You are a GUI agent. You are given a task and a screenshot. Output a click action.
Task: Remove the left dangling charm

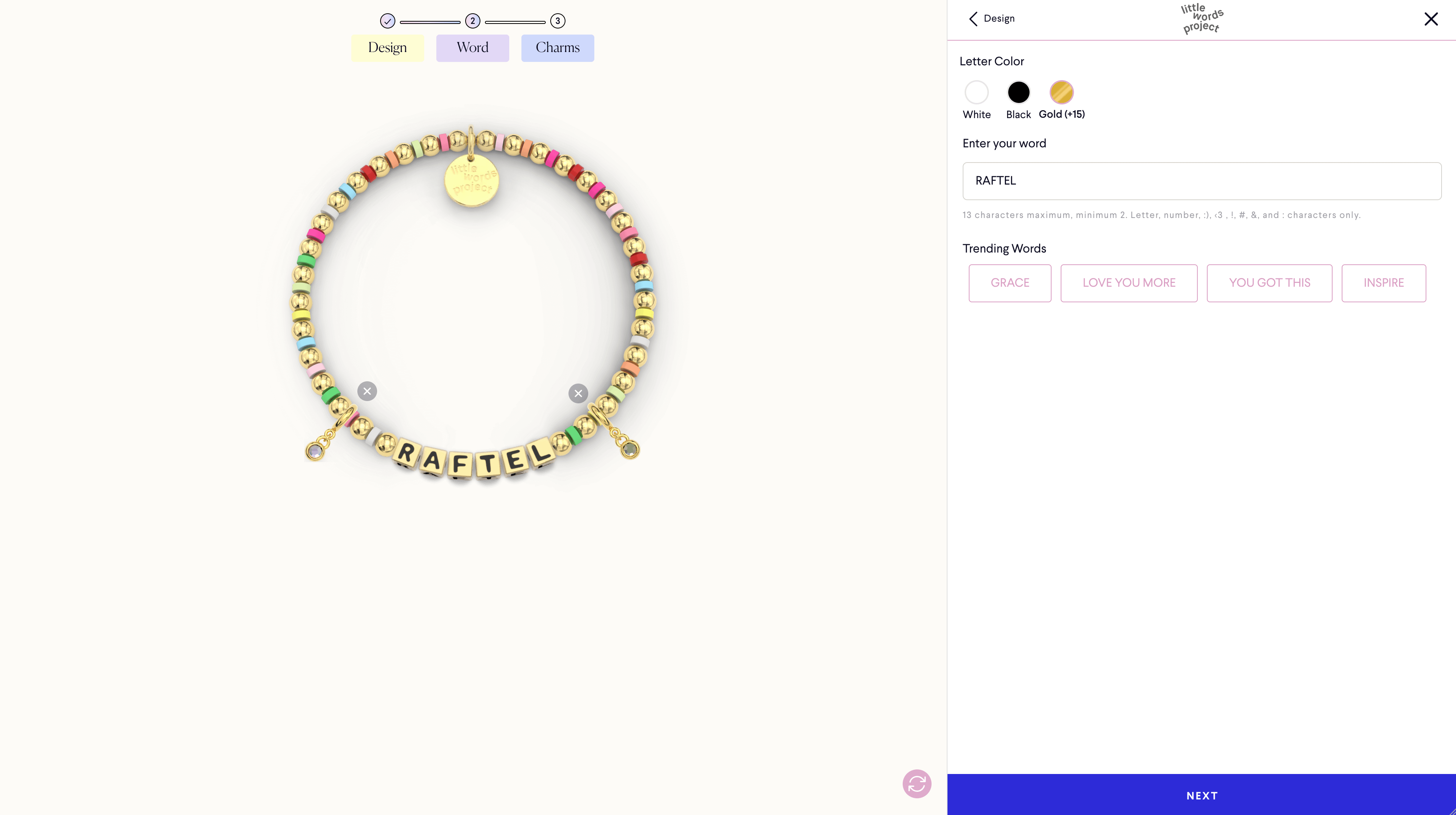click(367, 391)
